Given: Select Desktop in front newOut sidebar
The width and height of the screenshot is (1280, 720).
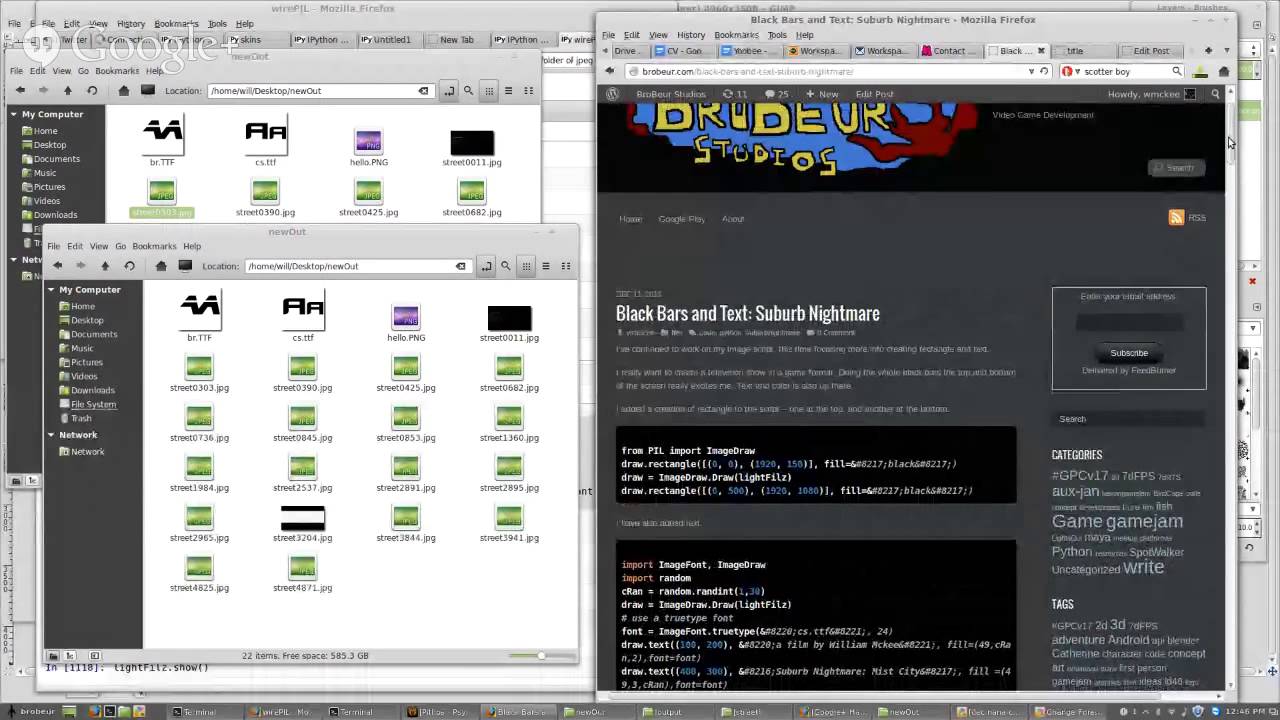Looking at the screenshot, I should [x=87, y=320].
